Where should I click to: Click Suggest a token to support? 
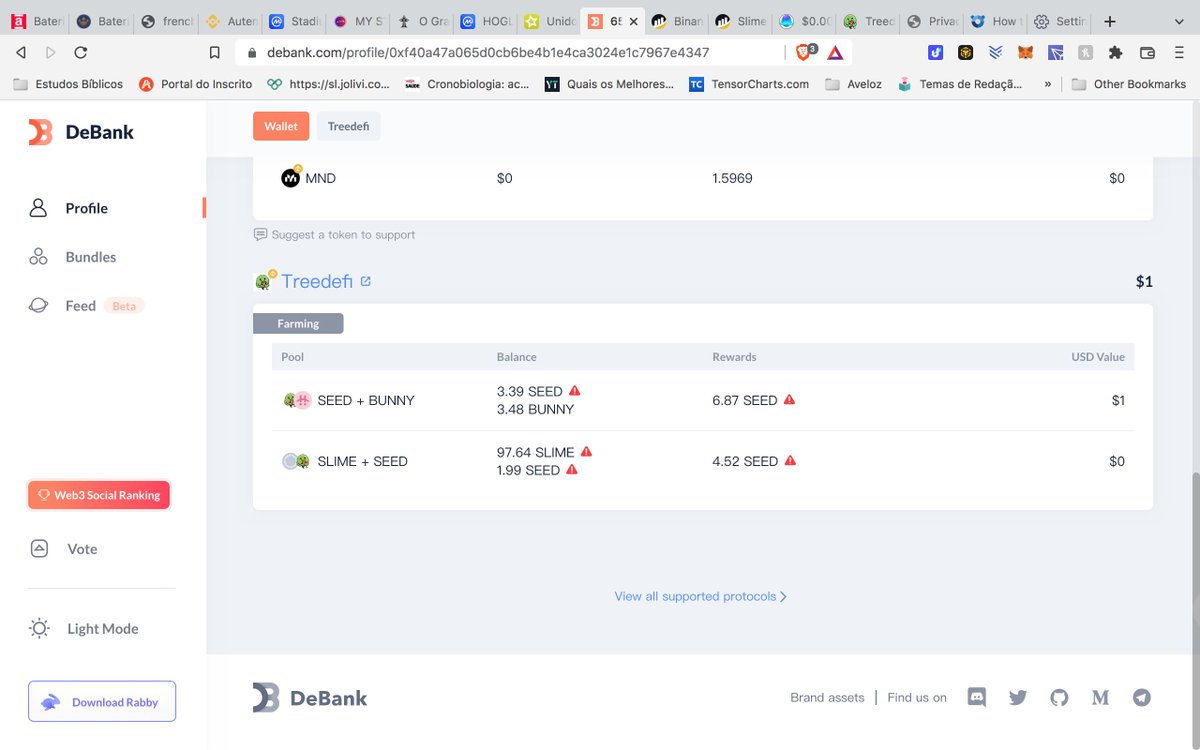tap(334, 235)
